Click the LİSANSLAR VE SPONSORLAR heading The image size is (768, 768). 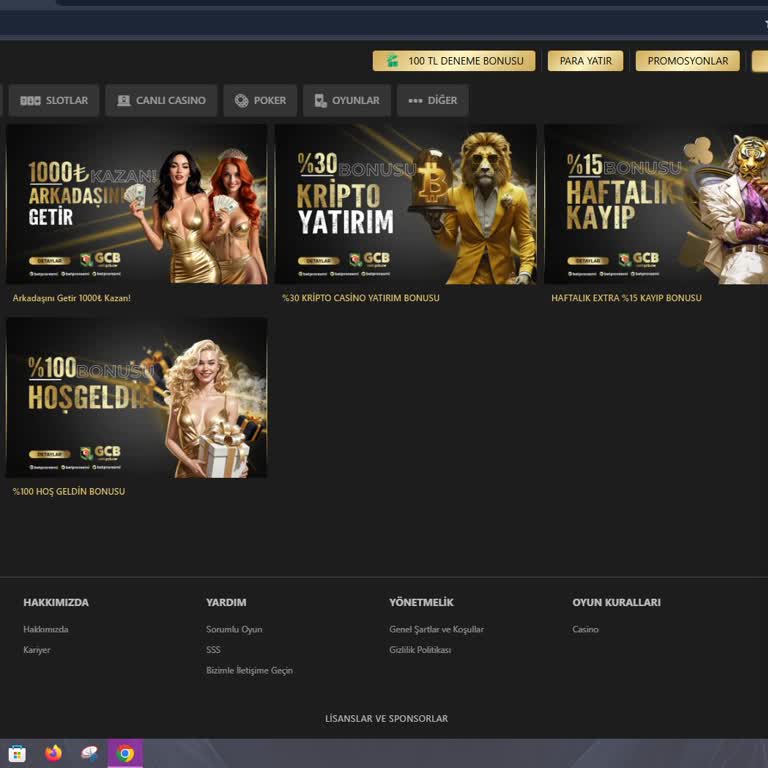coord(386,719)
